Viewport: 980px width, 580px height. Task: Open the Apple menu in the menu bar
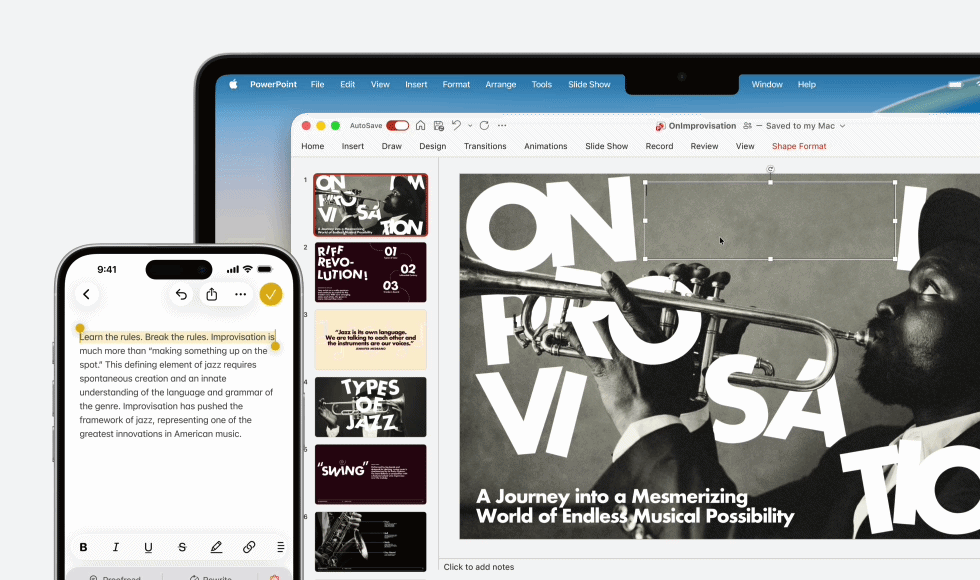tap(233, 84)
